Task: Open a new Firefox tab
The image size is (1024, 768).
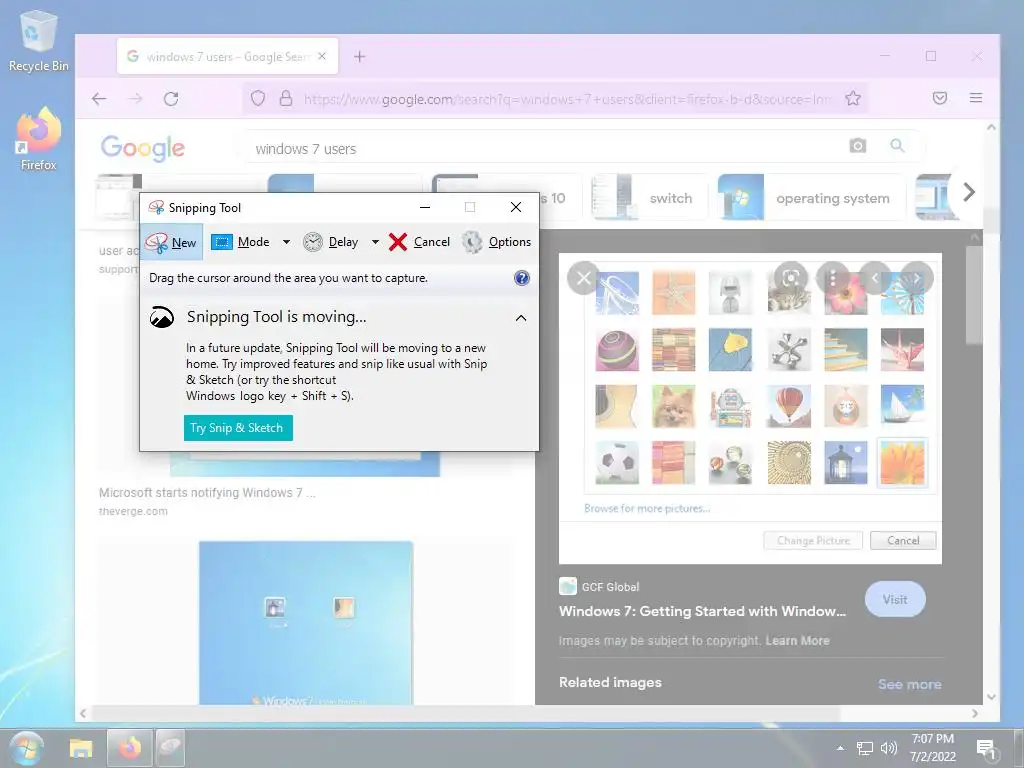Action: point(359,57)
